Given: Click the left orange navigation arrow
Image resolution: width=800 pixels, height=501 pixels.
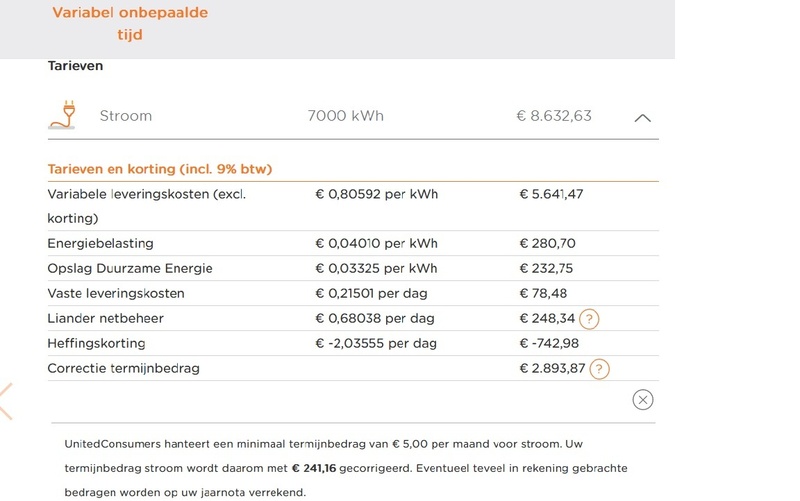Looking at the screenshot, I should point(5,400).
